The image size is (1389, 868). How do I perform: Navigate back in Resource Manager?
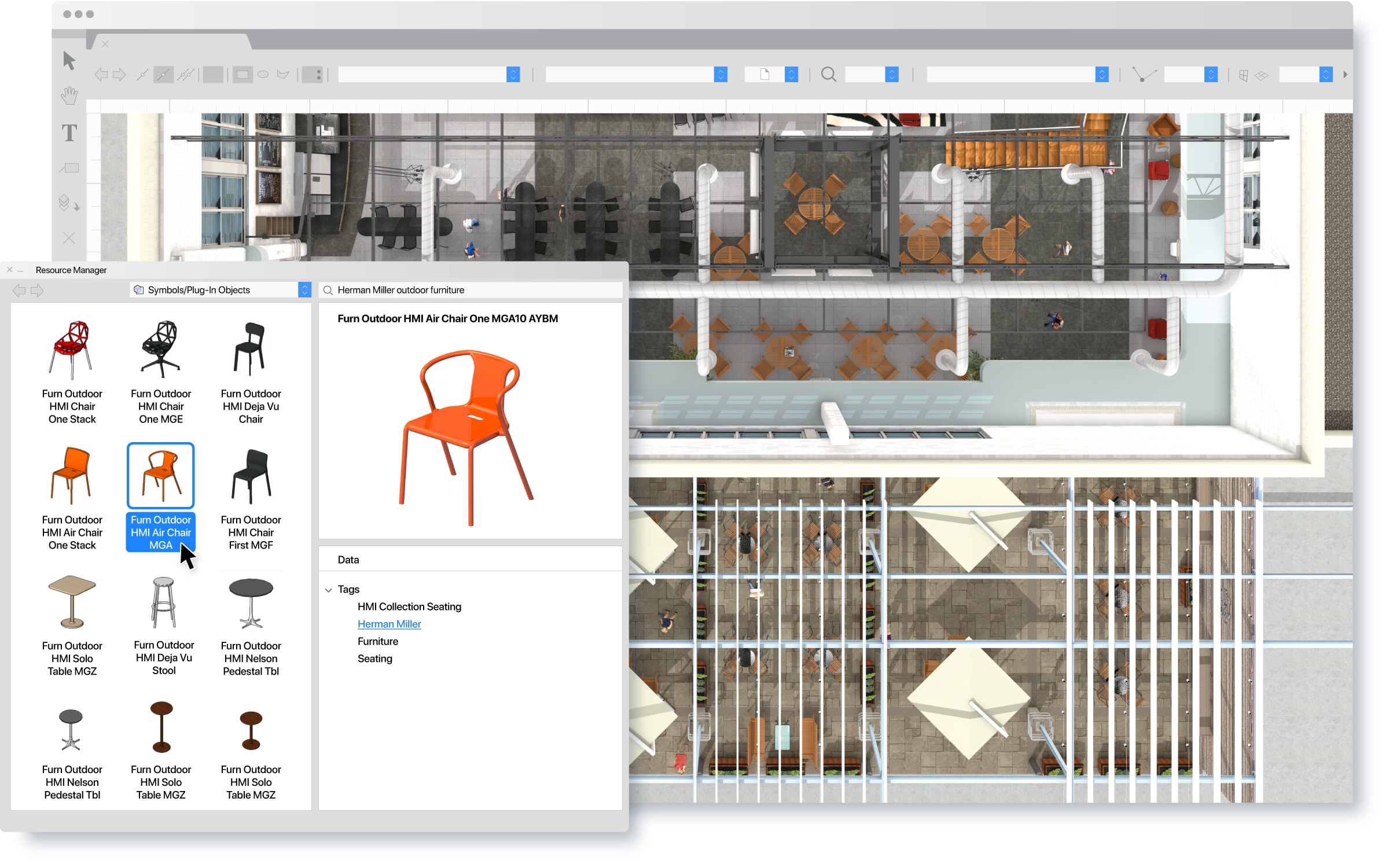click(19, 290)
